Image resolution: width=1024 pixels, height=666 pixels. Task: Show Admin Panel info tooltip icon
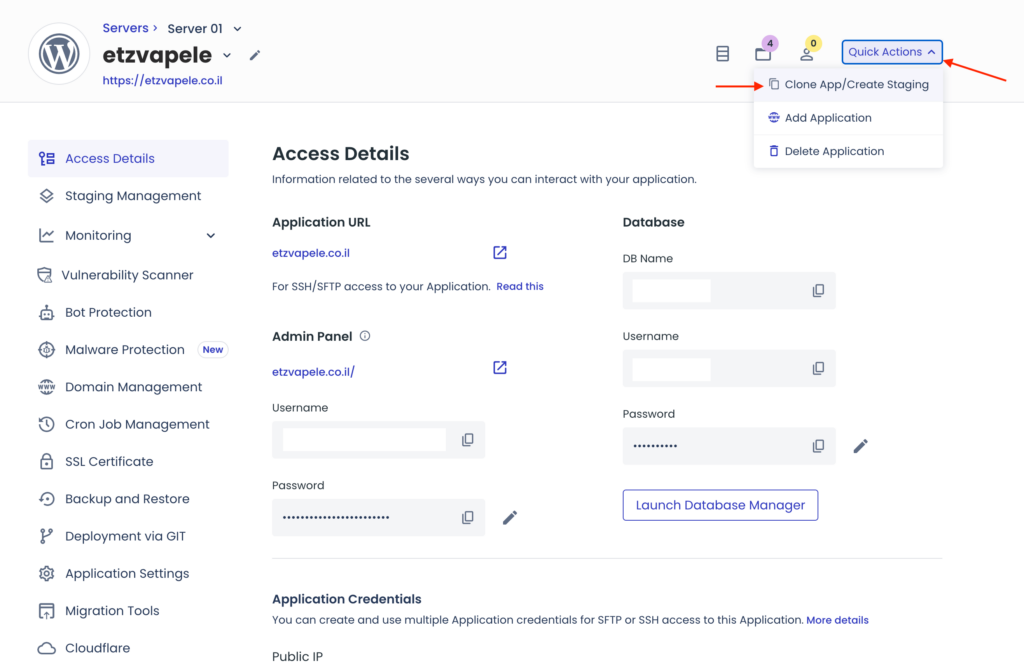pyautogui.click(x=365, y=336)
